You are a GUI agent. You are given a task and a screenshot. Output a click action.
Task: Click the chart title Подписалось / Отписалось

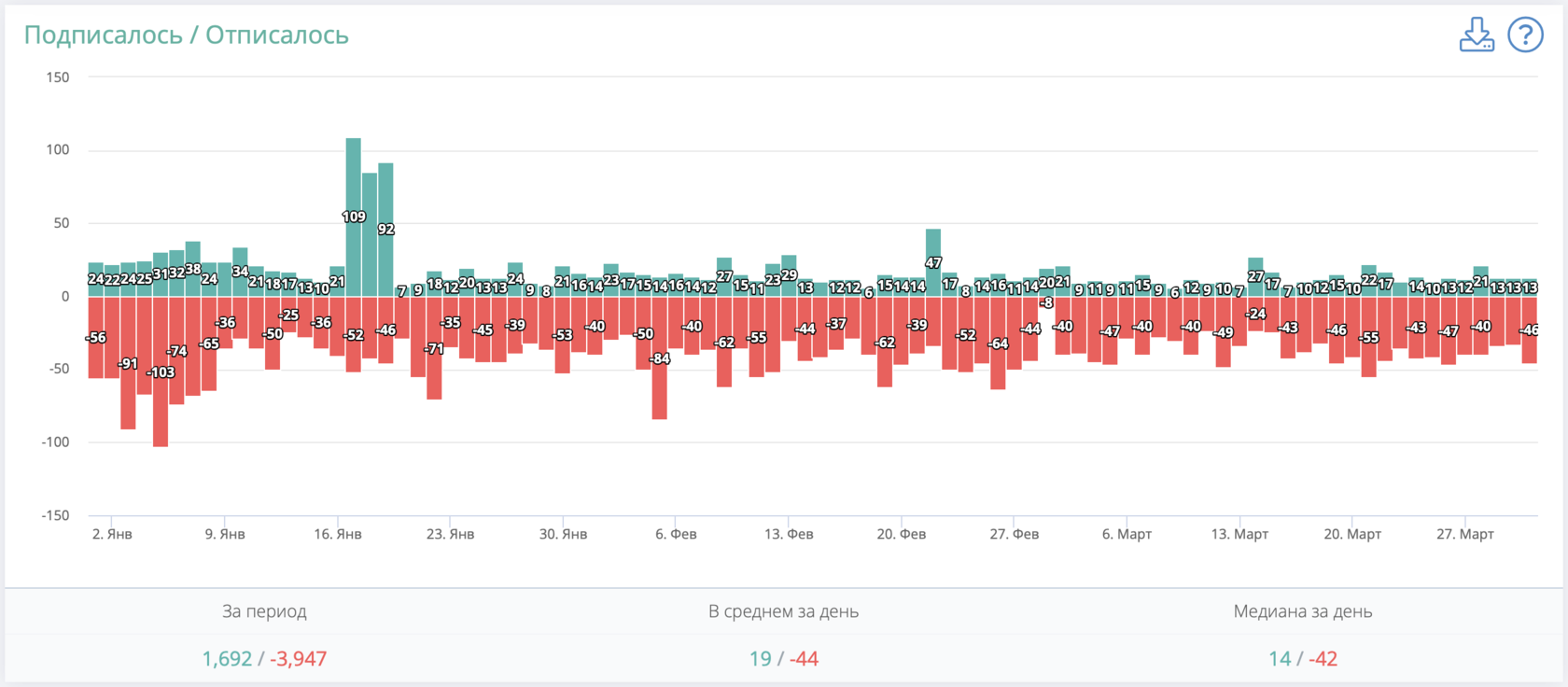point(187,35)
